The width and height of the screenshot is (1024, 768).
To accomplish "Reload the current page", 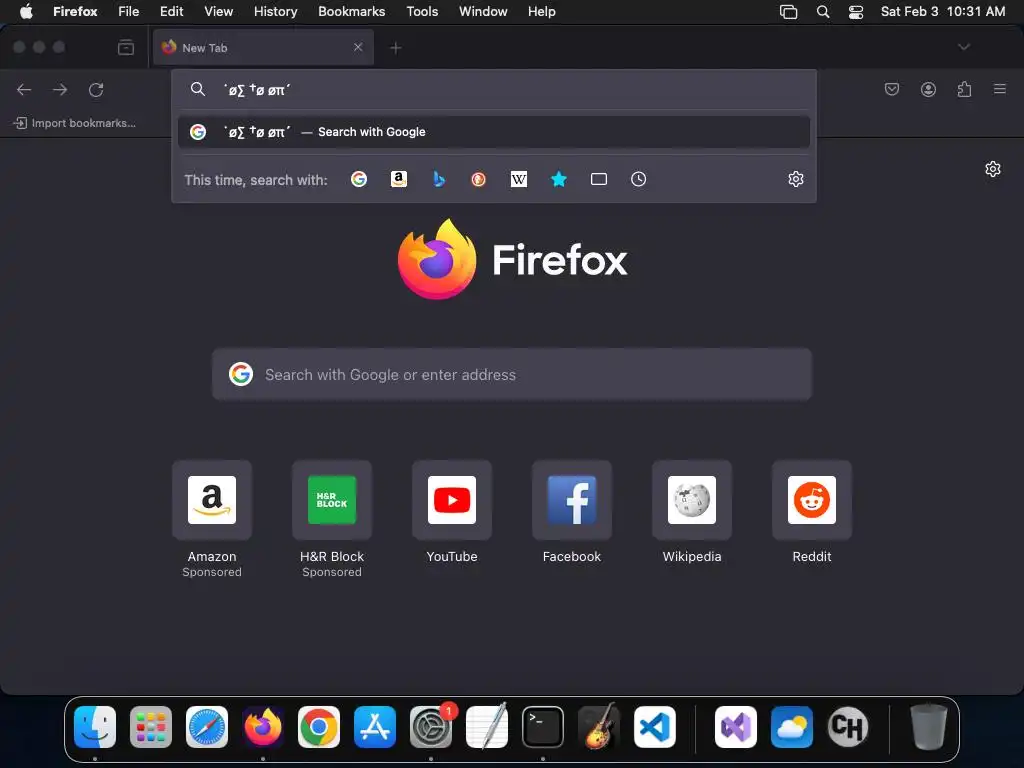I will tap(96, 89).
